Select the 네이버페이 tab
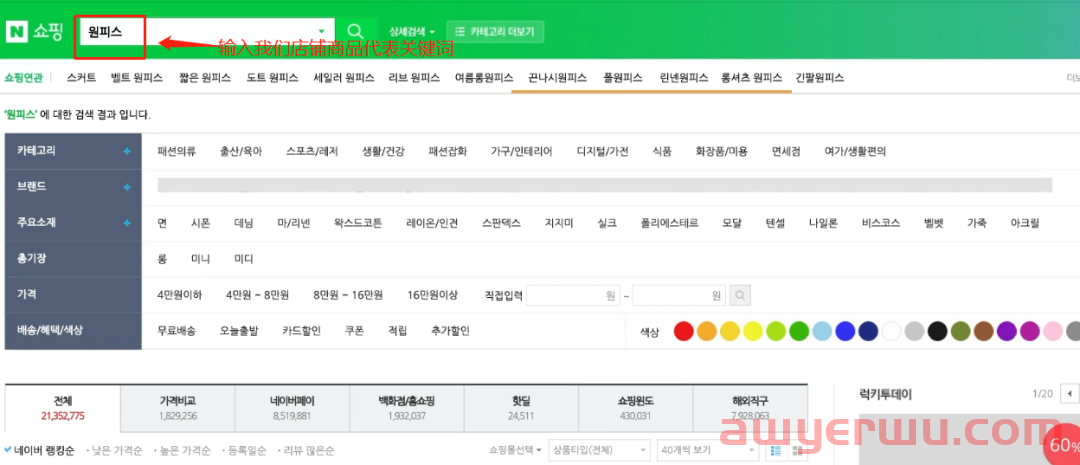The height and width of the screenshot is (465, 1080). tap(292, 408)
